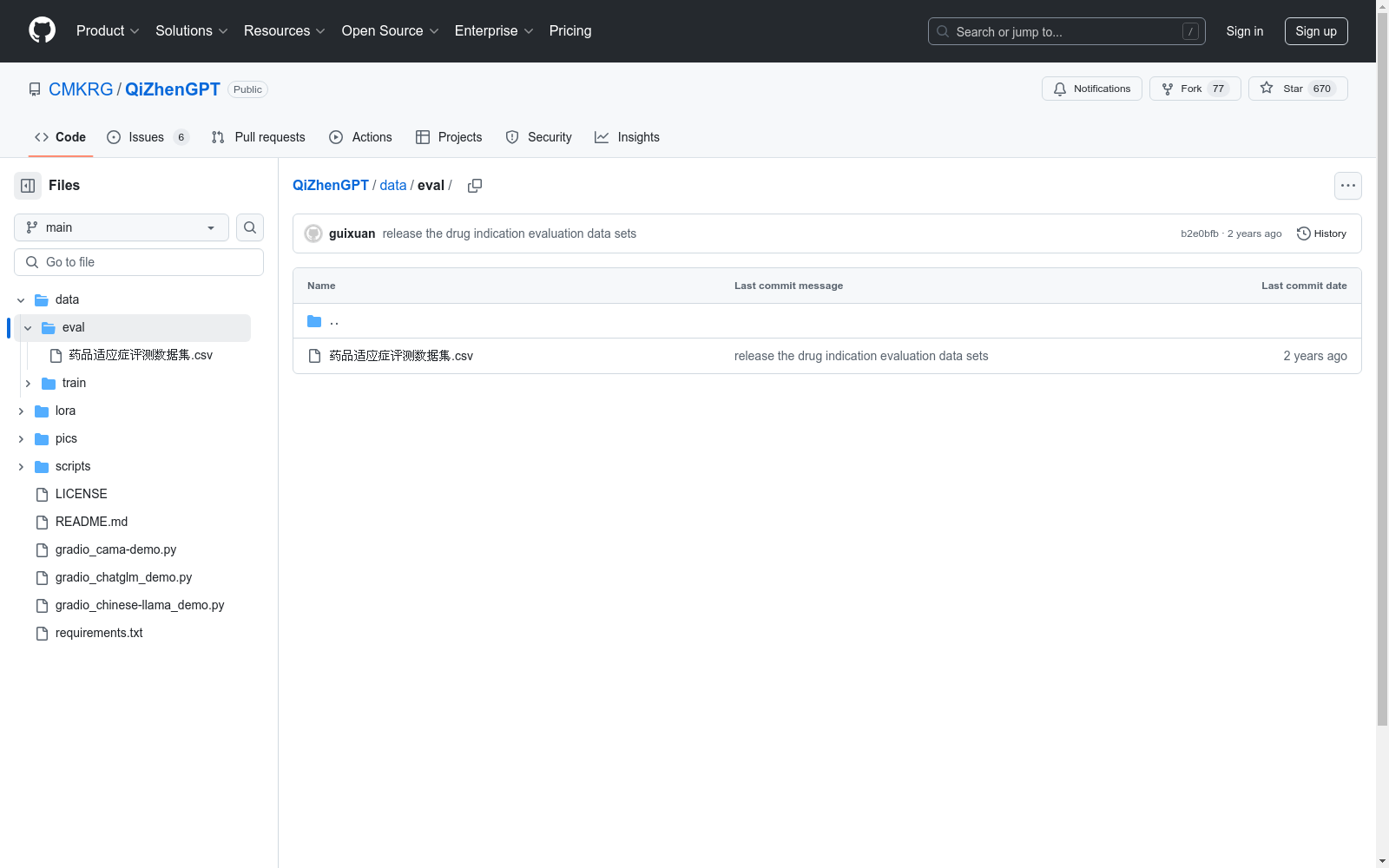This screenshot has height=868, width=1389.
Task: Expand the Resources dropdown
Action: [x=285, y=30]
